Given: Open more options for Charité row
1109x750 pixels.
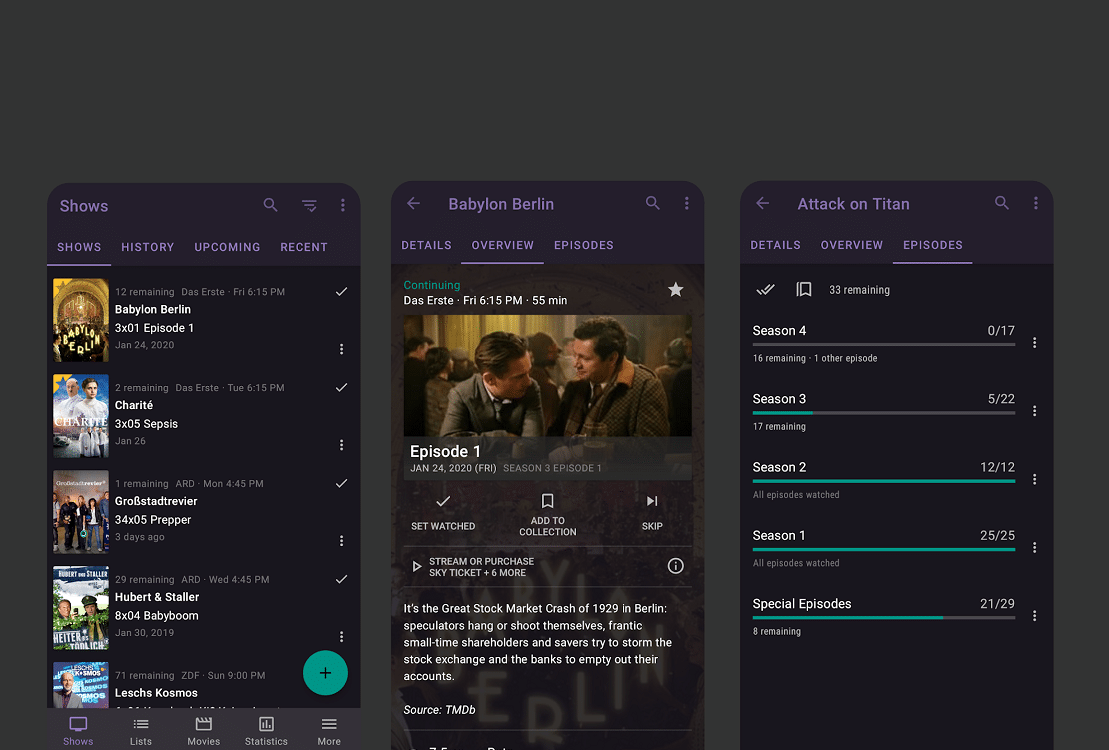Looking at the screenshot, I should click(342, 445).
